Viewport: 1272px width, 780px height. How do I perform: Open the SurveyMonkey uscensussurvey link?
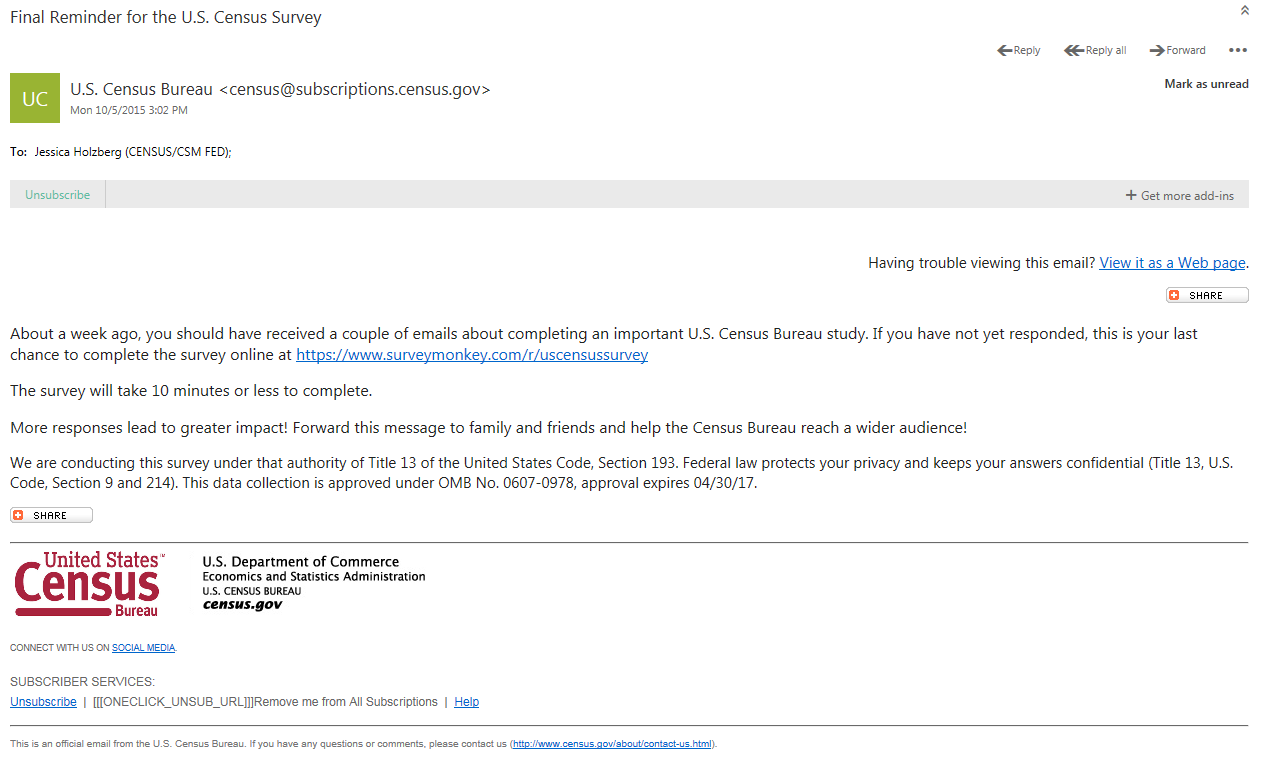click(x=472, y=355)
